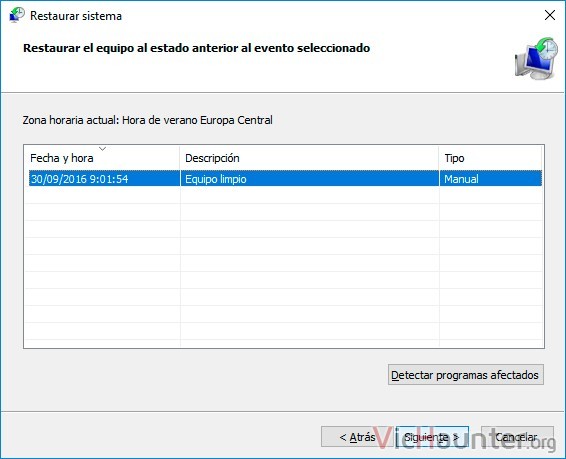Click the divider between Fecha and Descripción columns

(180, 158)
